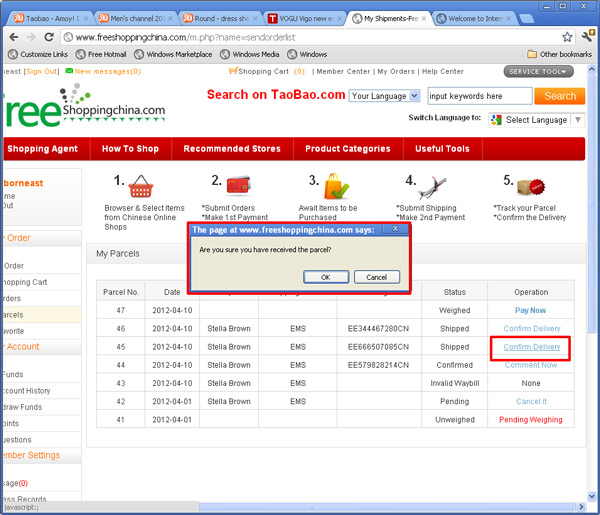Click Pending Weighing for parcel 41
This screenshot has height=515, width=600.
[x=531, y=420]
